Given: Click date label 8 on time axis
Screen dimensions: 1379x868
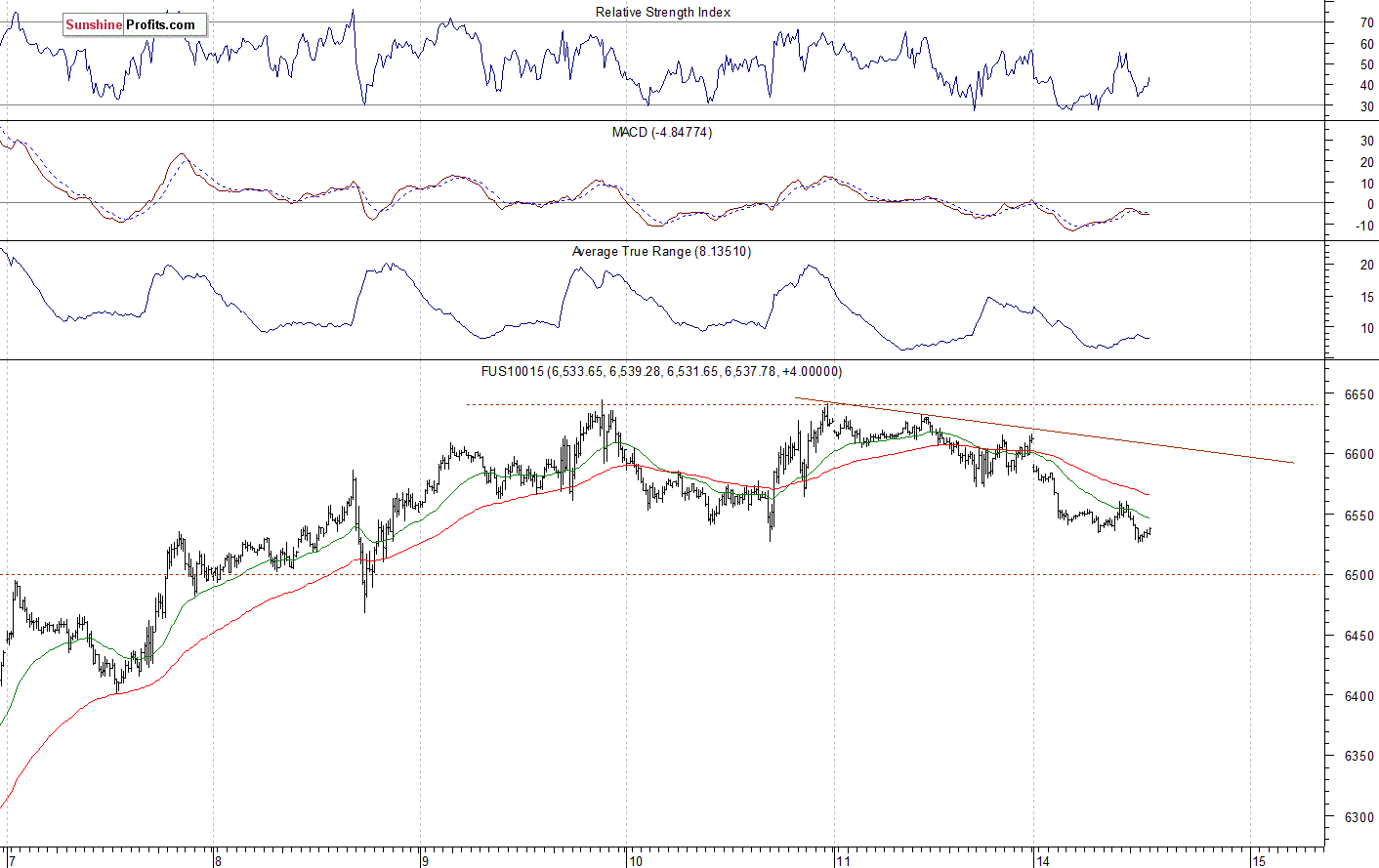Looking at the screenshot, I should pyautogui.click(x=219, y=861).
